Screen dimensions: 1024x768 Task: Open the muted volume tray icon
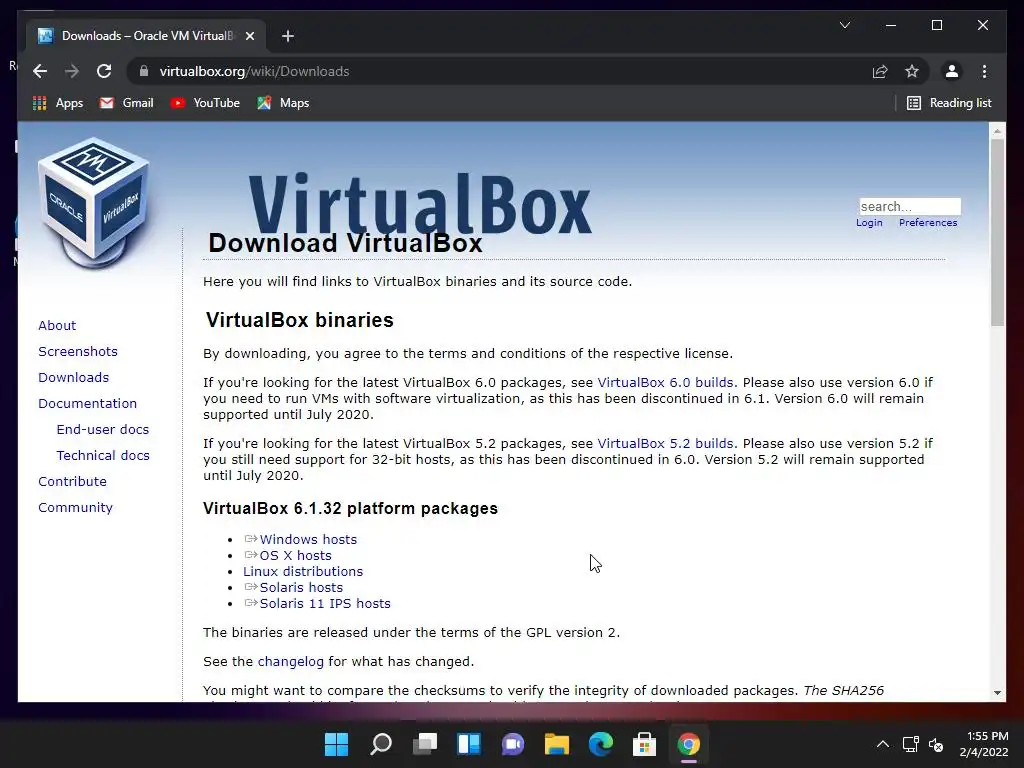(936, 744)
